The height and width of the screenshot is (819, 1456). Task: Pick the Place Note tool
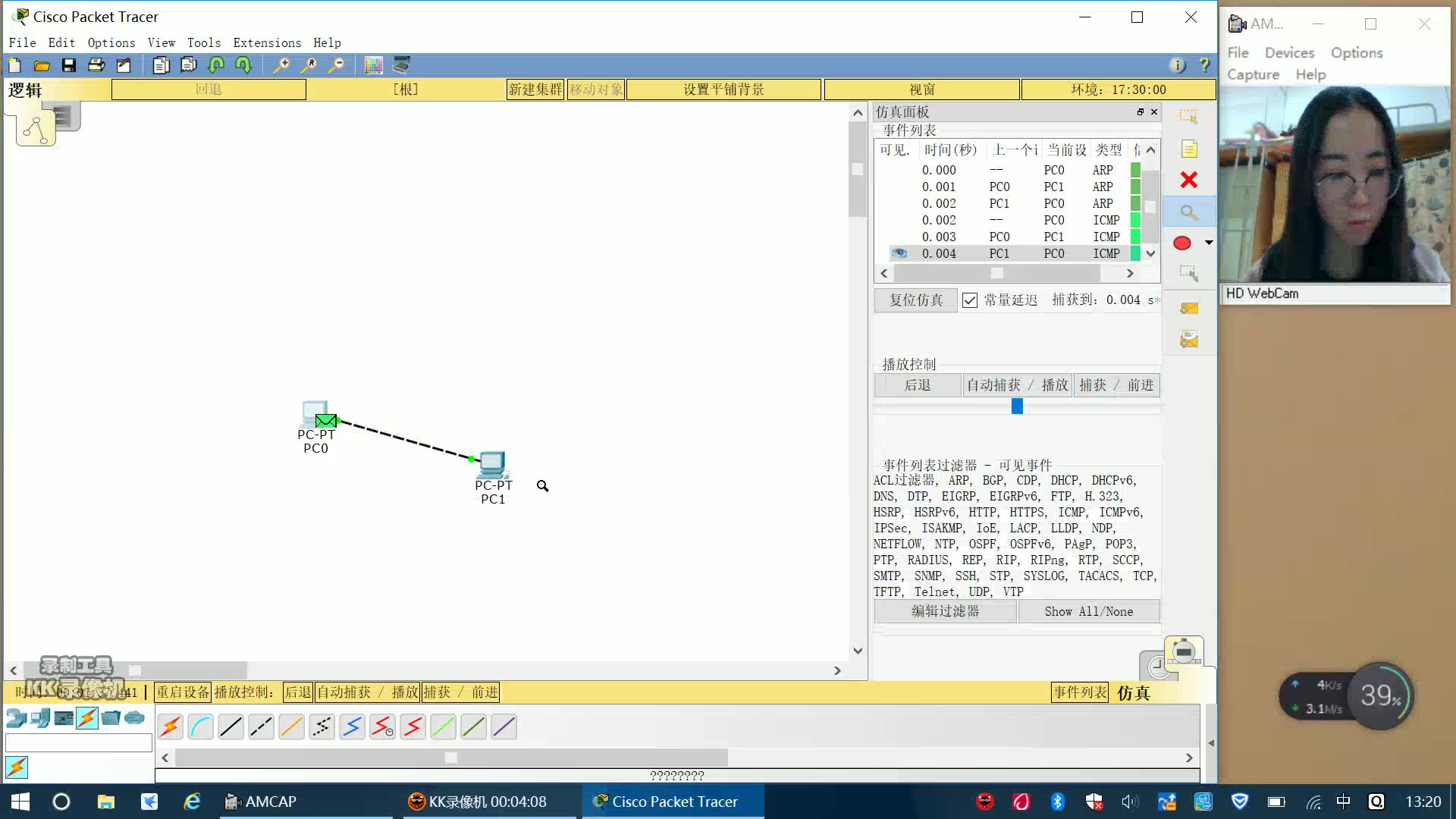(x=1188, y=149)
